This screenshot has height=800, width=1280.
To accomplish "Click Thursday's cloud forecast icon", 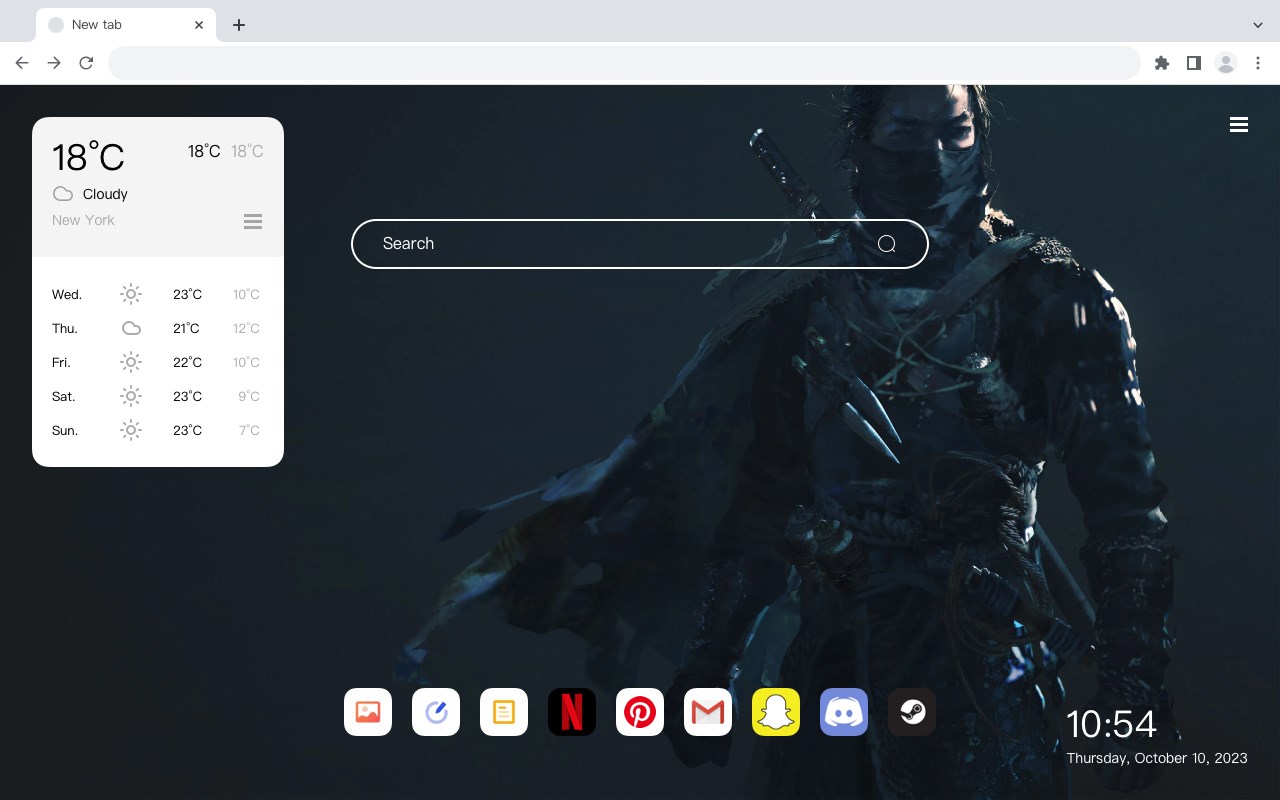I will (131, 328).
